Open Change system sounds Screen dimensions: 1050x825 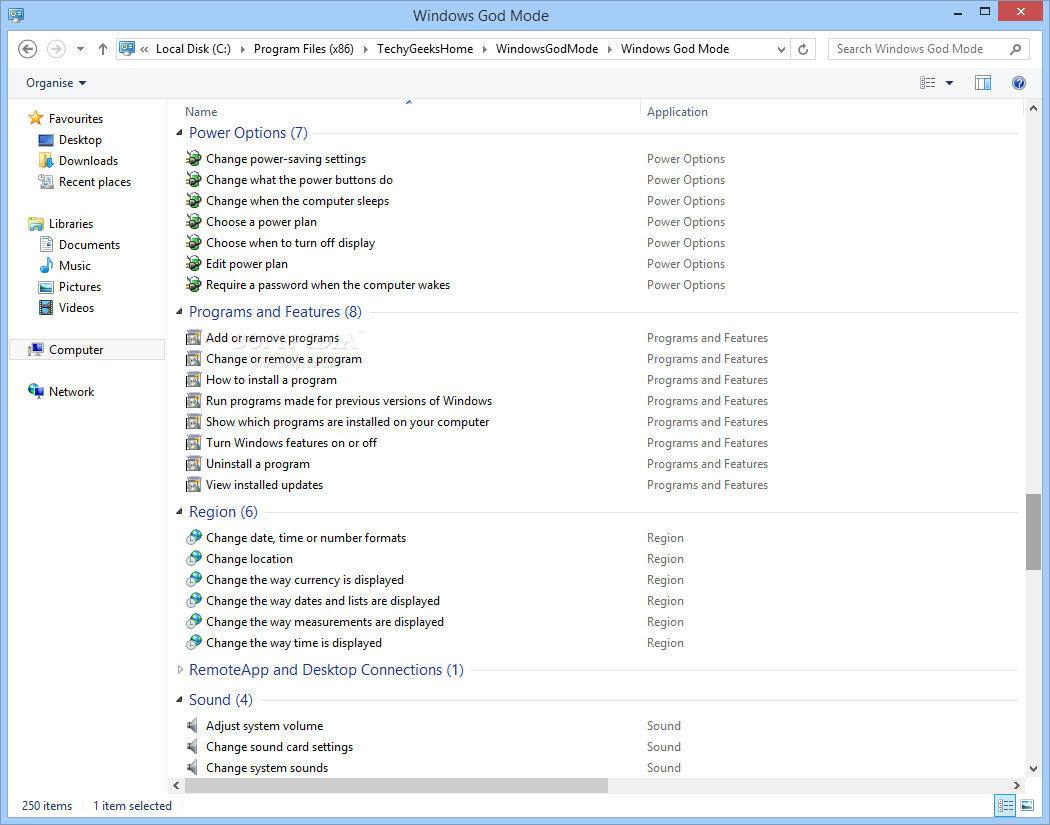267,767
